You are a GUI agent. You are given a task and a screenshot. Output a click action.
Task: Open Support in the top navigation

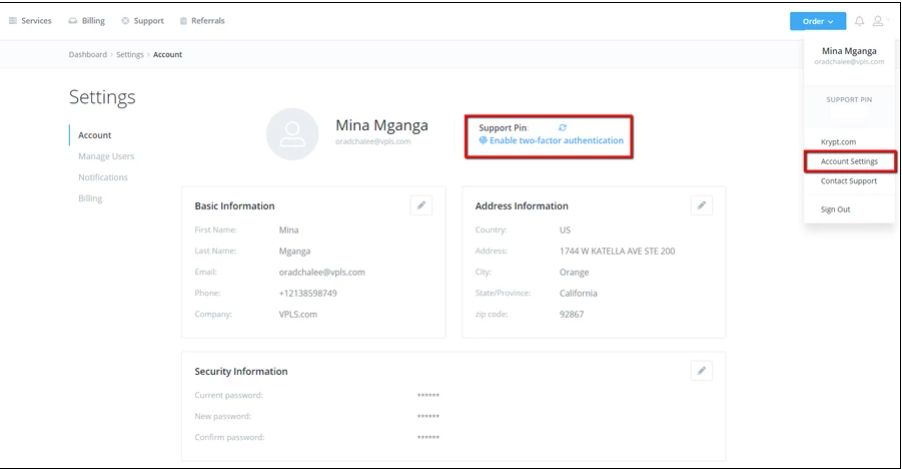click(142, 21)
